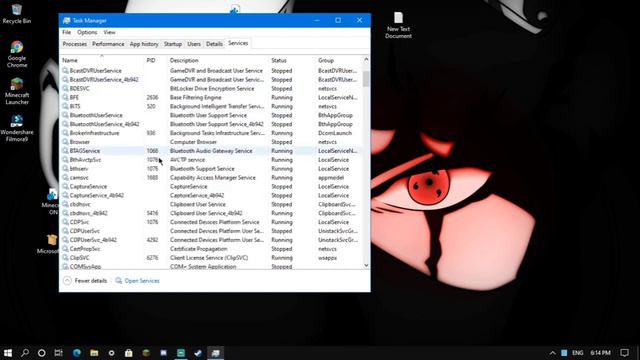Open Task View on the taskbar
Viewport: 640px width, 360px height.
[58, 353]
